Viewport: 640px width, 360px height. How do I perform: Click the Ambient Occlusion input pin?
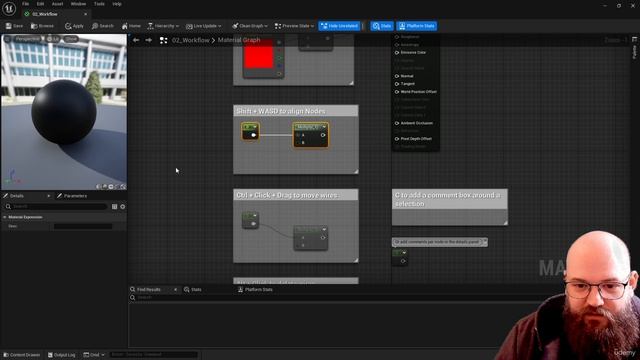(x=397, y=123)
